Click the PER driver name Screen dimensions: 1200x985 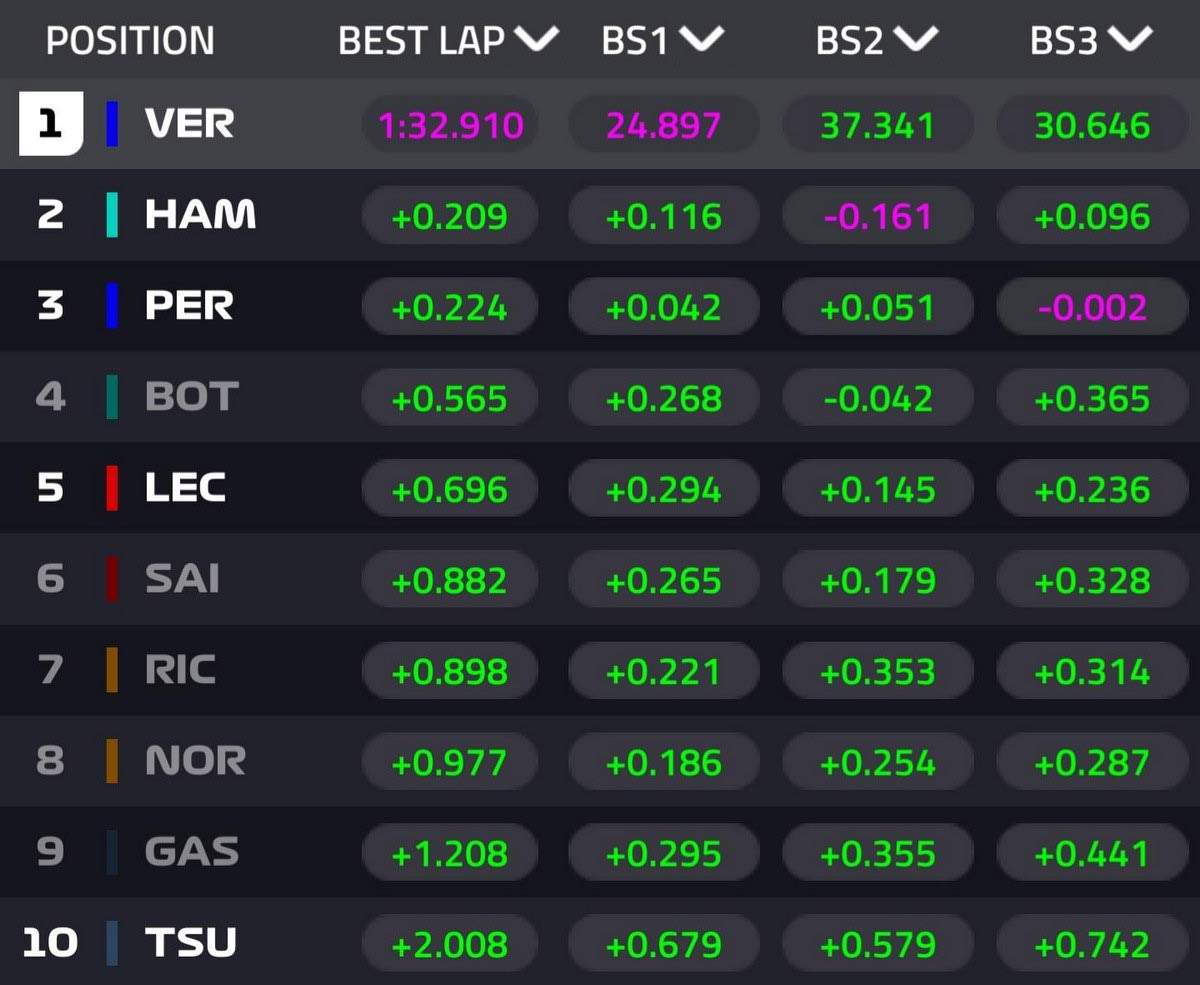coord(189,306)
